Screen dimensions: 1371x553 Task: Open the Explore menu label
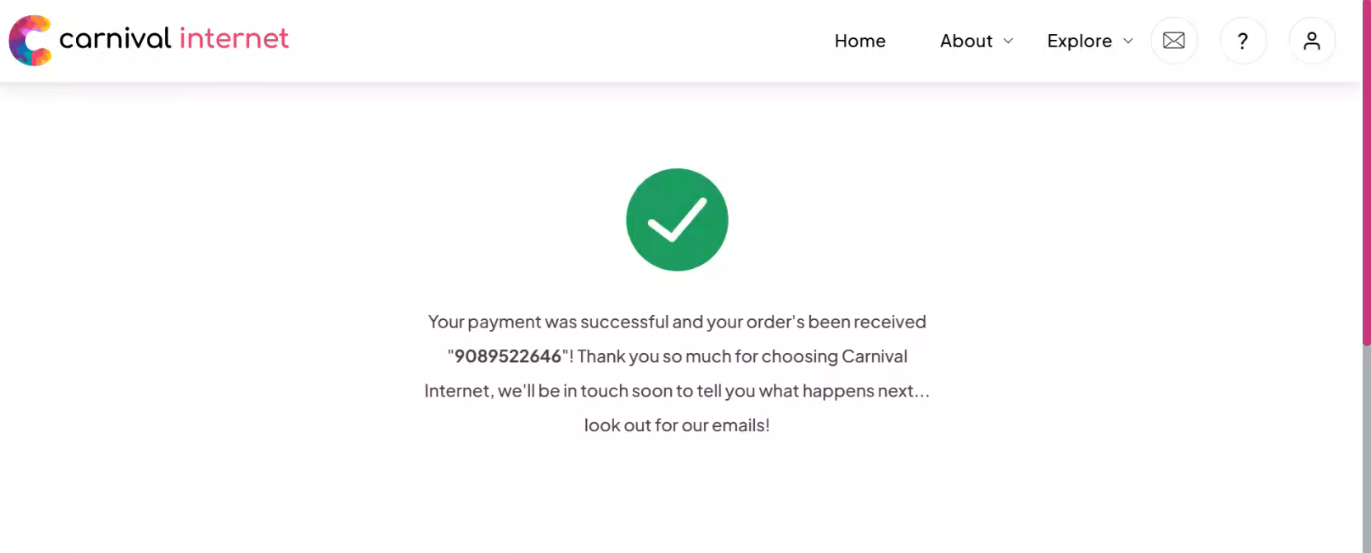[x=1079, y=41]
